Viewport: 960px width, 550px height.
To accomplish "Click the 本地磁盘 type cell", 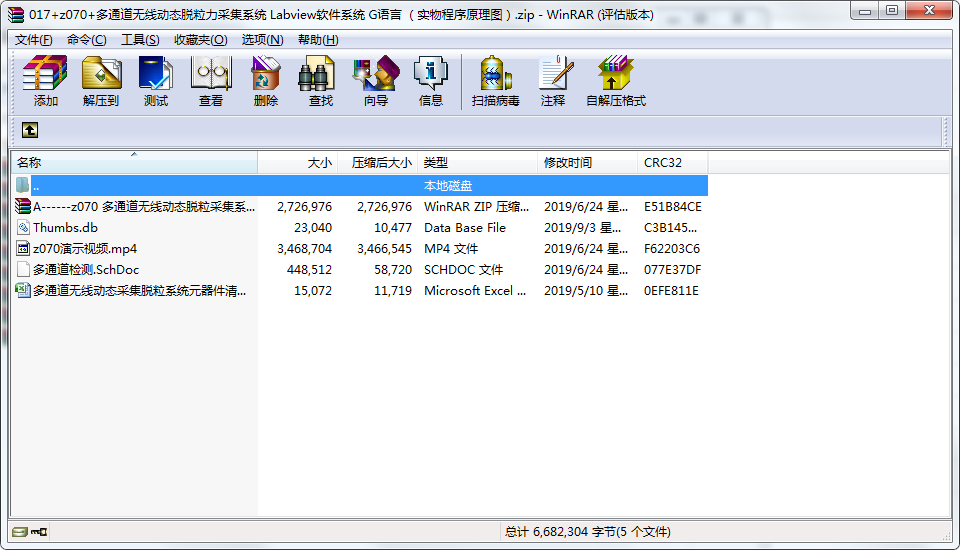I will coord(448,186).
